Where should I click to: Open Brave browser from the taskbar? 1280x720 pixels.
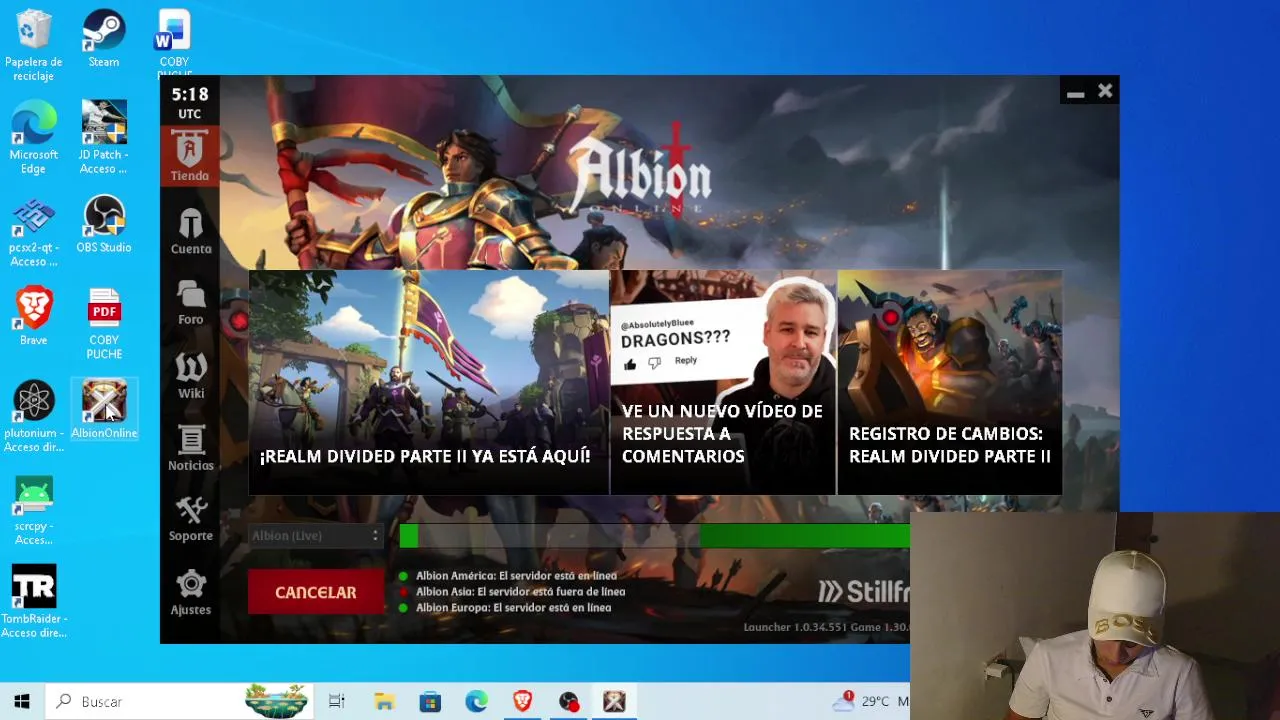522,701
